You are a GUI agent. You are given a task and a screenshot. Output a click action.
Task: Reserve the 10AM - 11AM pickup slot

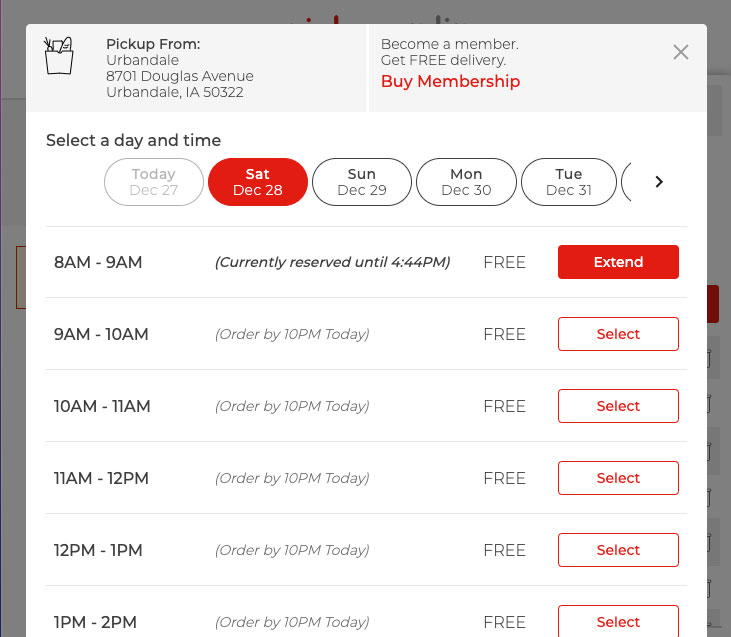618,406
